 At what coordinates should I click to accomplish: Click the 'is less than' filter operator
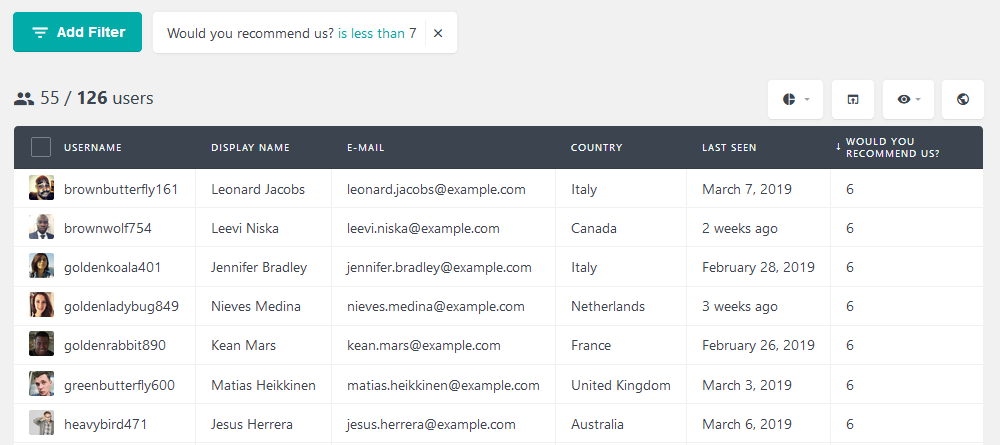(371, 33)
